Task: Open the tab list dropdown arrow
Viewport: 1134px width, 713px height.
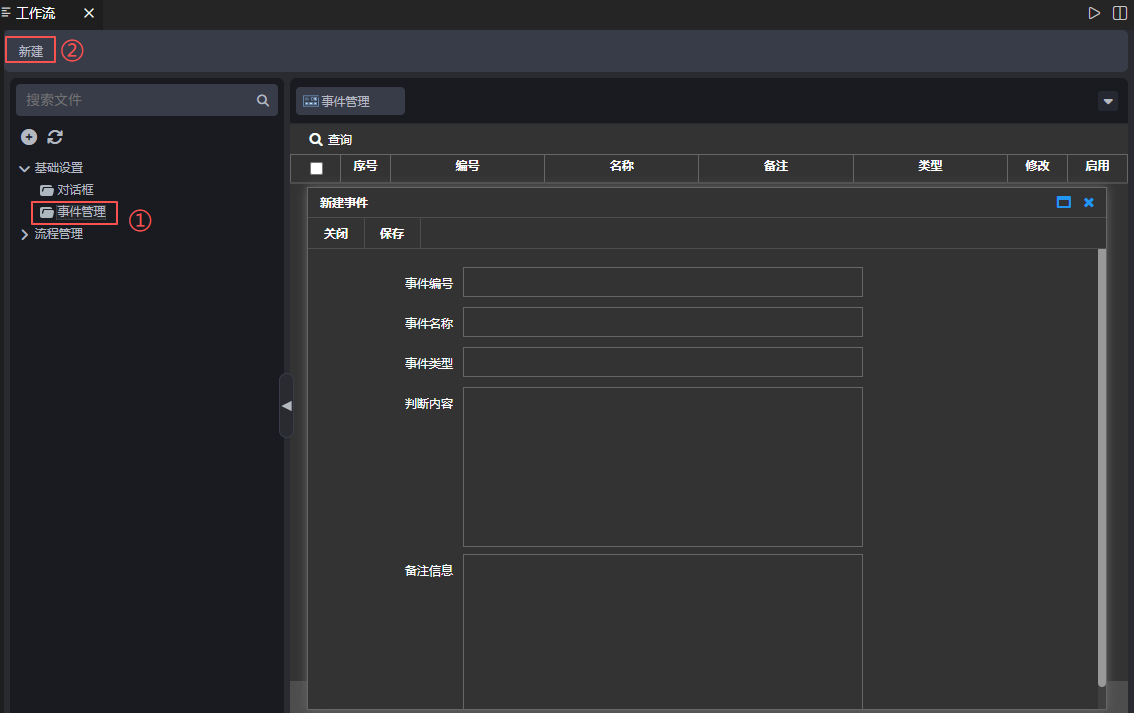Action: [x=1108, y=101]
